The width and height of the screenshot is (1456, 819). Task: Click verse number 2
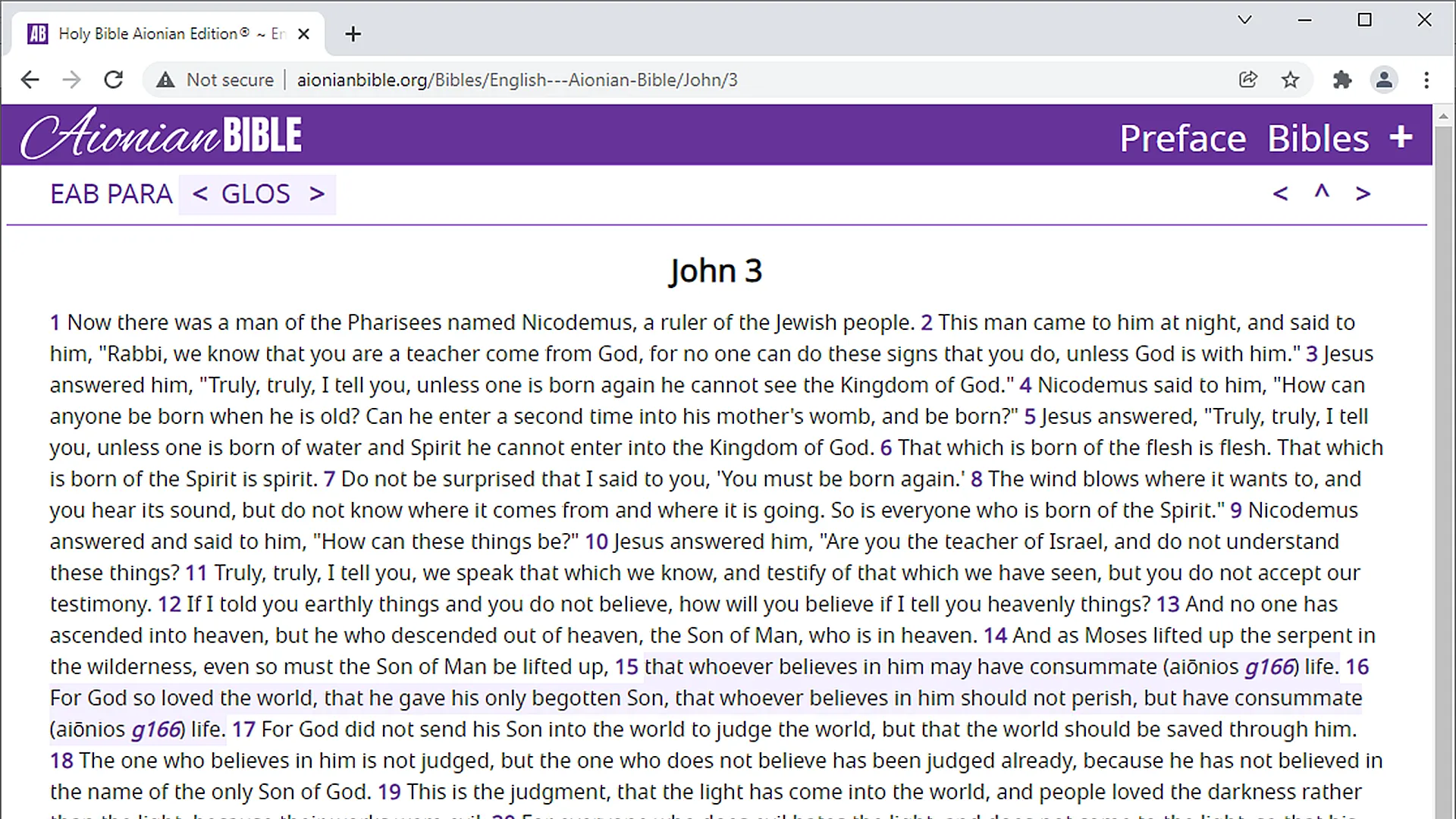point(926,322)
